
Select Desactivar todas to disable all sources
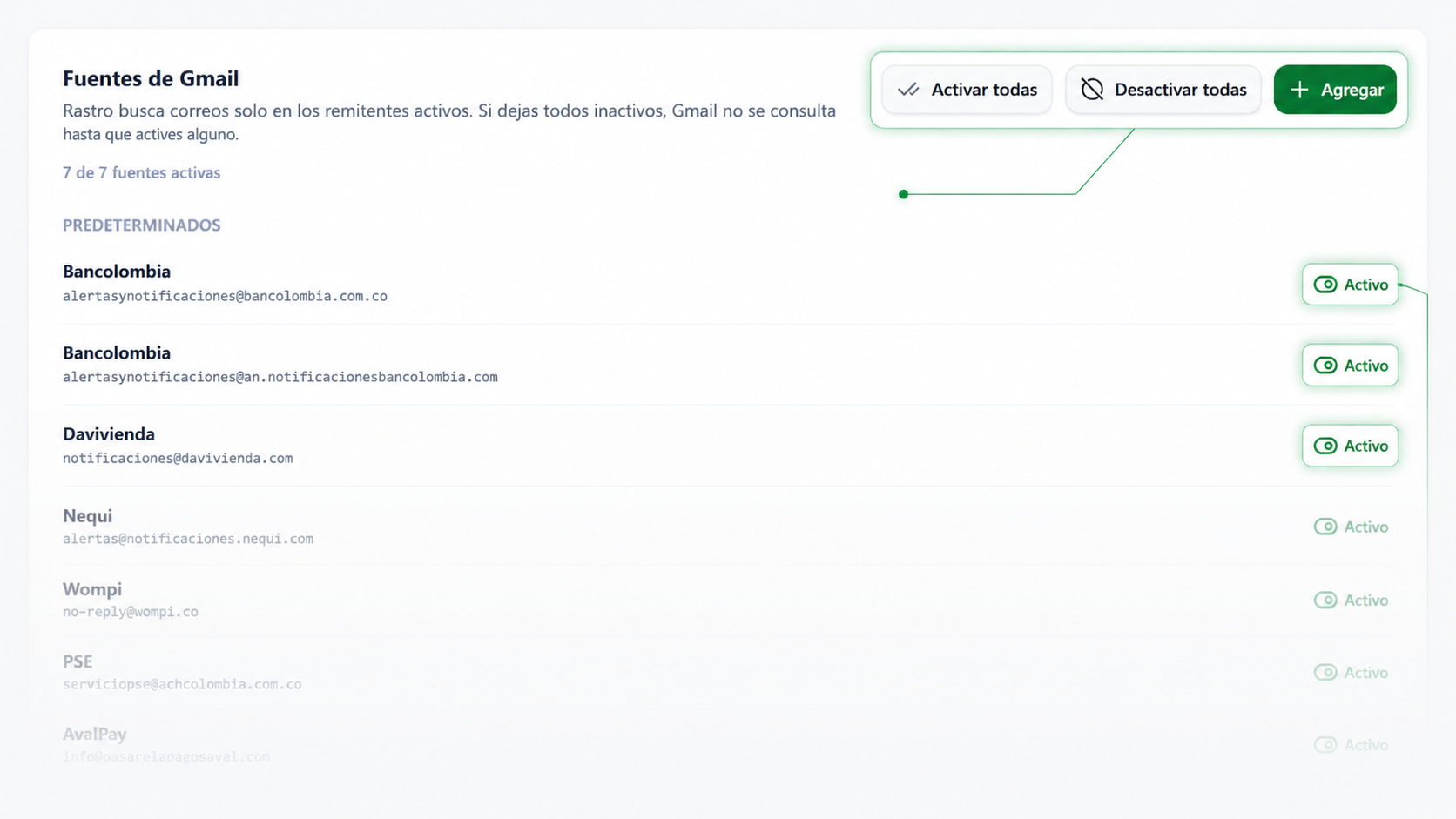1163,90
